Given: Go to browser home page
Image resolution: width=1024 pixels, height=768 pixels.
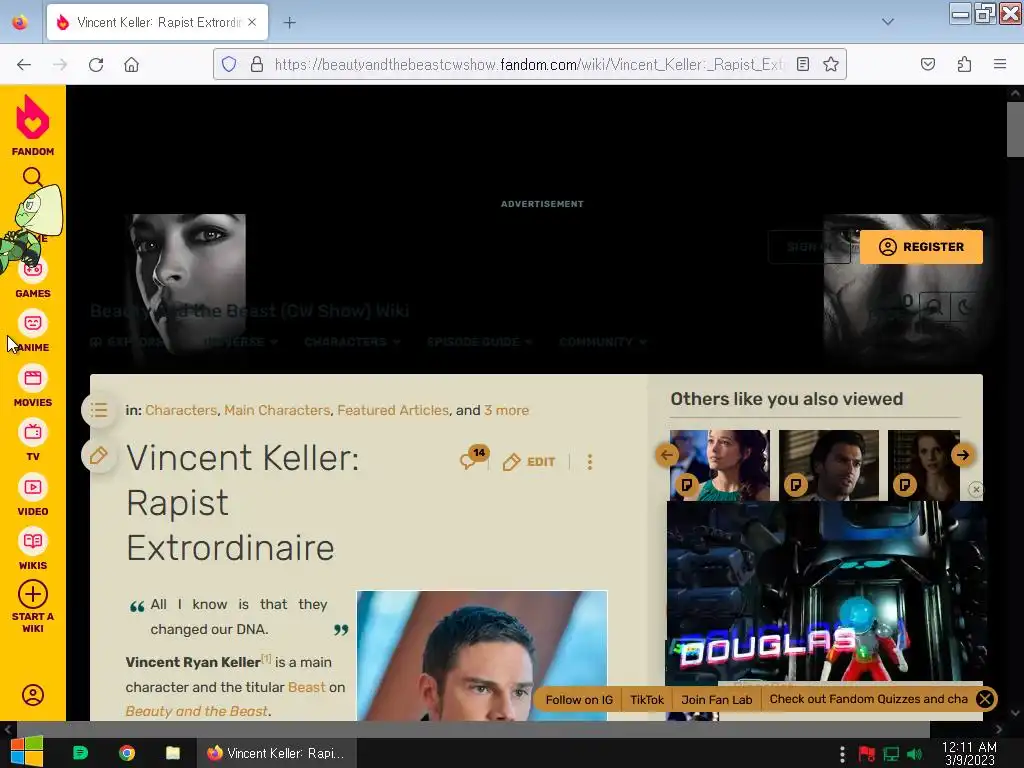Looking at the screenshot, I should pyautogui.click(x=131, y=65).
